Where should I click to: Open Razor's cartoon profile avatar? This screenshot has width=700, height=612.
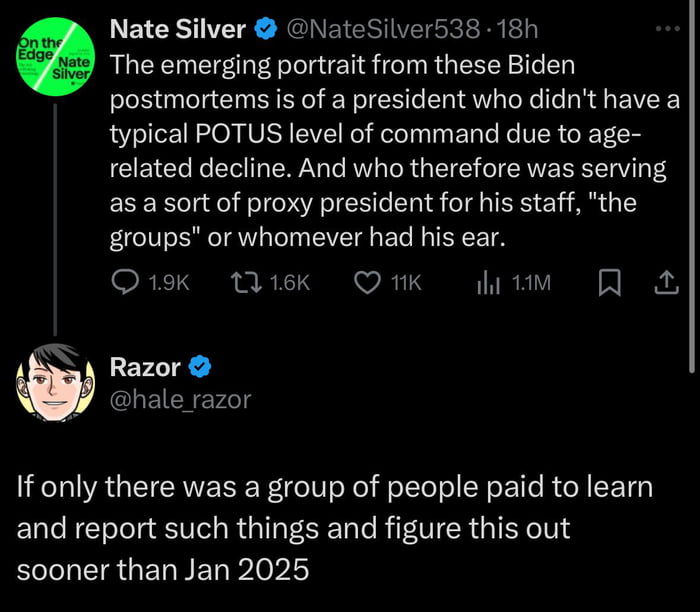pos(54,383)
